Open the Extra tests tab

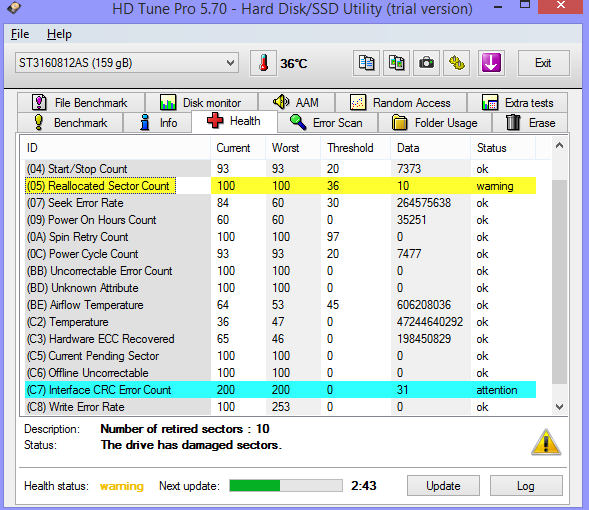(x=517, y=103)
